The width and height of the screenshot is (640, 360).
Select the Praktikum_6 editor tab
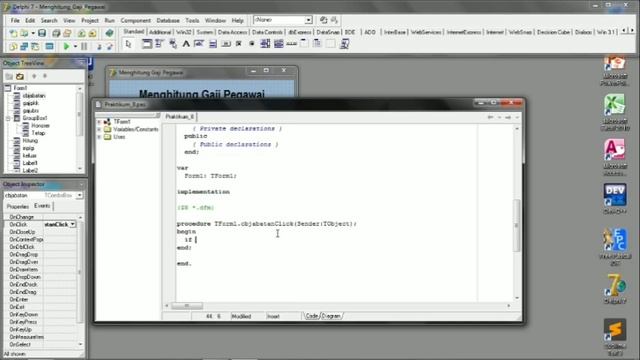180,117
